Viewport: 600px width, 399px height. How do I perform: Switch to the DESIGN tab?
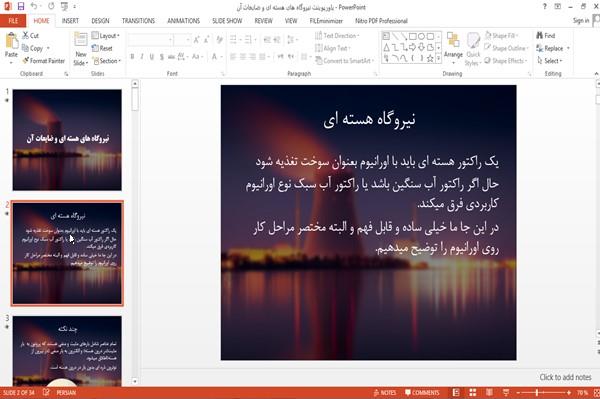[100, 21]
